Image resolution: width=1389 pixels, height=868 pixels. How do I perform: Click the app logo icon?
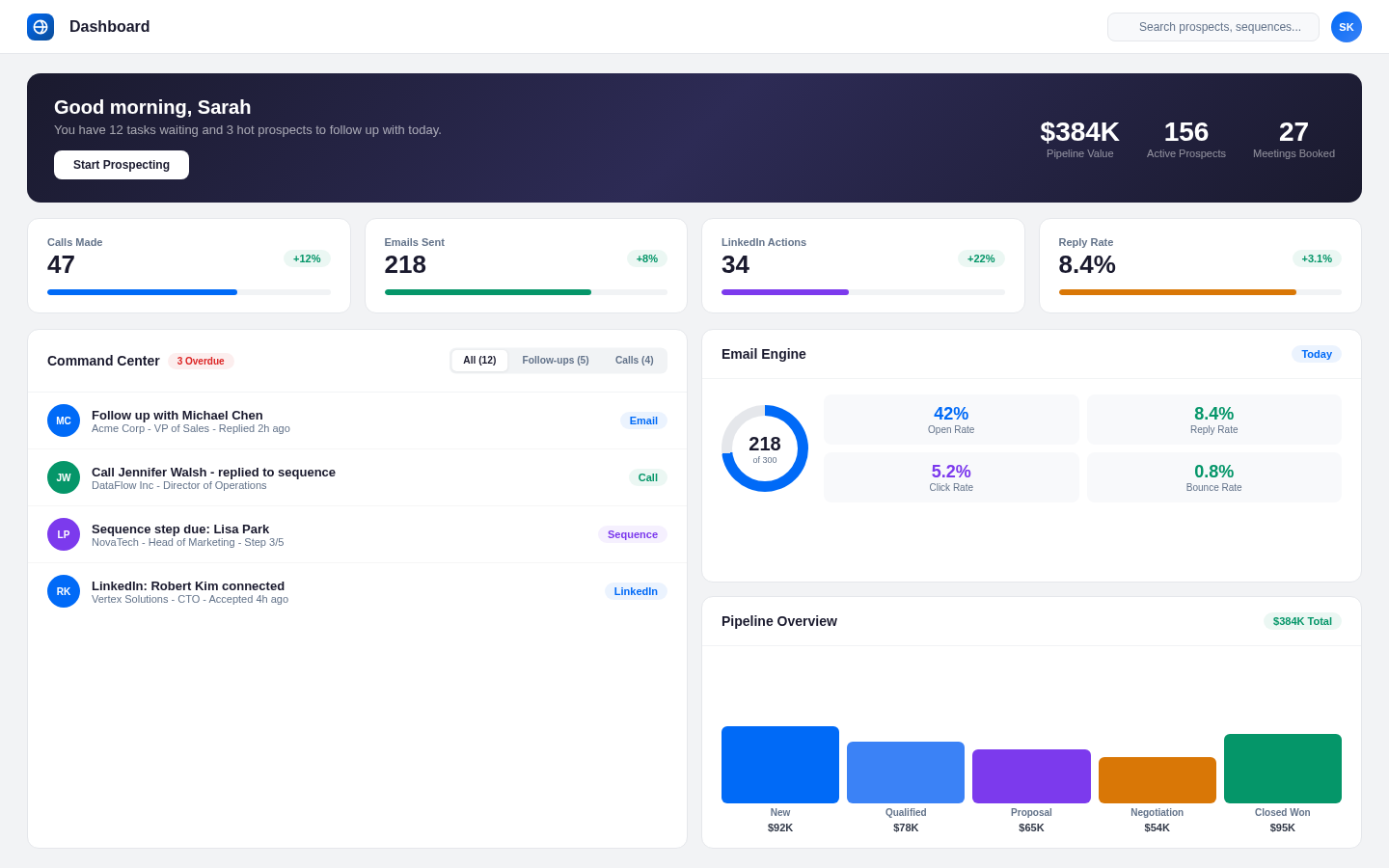pos(41,27)
